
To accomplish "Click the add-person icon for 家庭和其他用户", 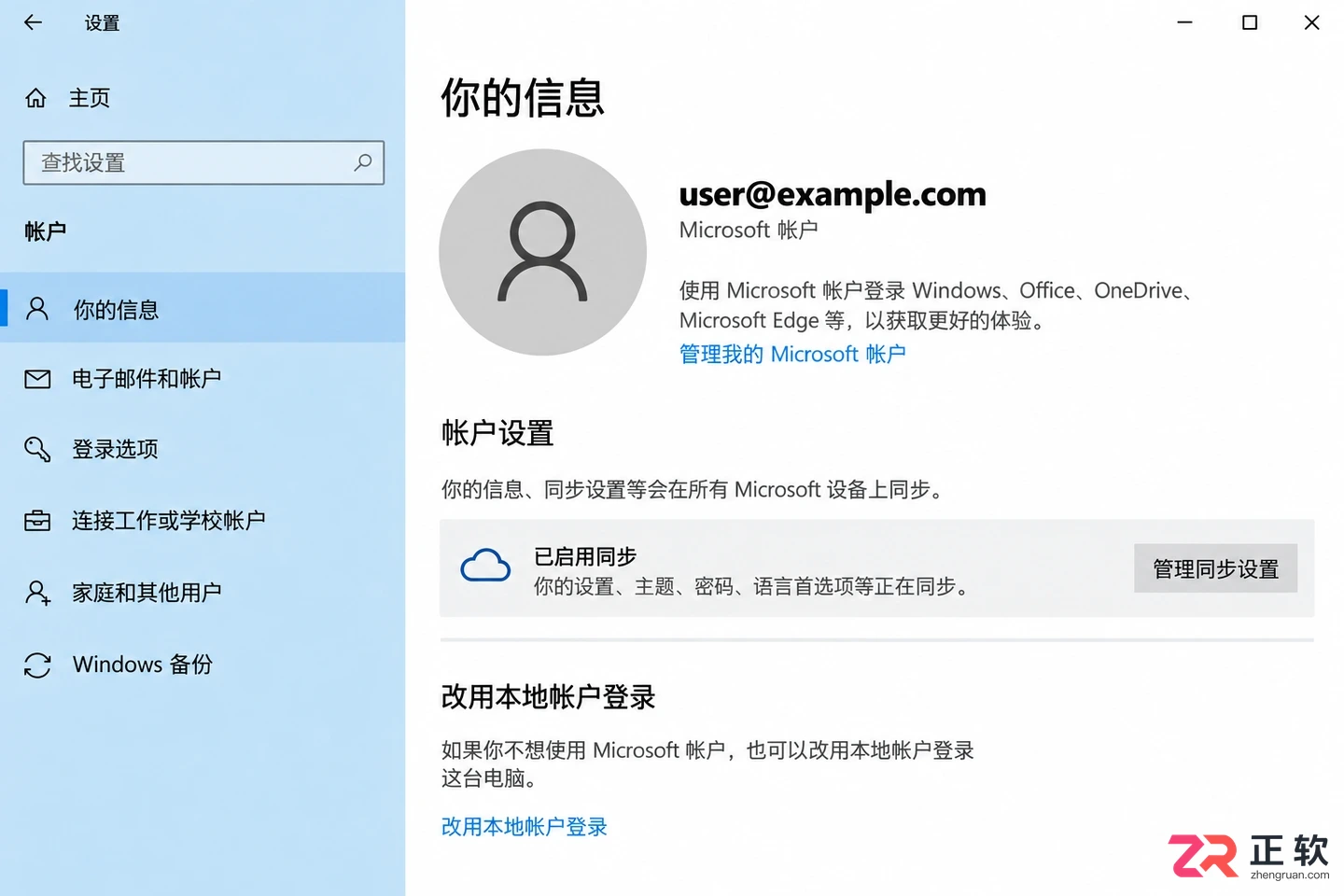I will click(x=37, y=592).
